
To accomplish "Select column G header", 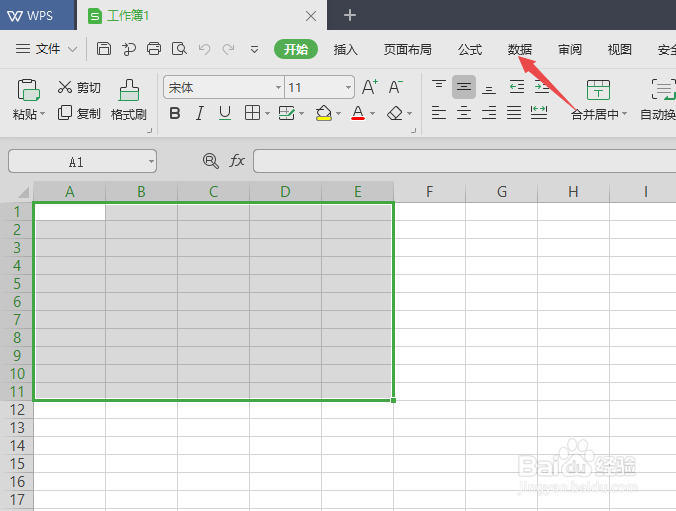I will click(501, 191).
